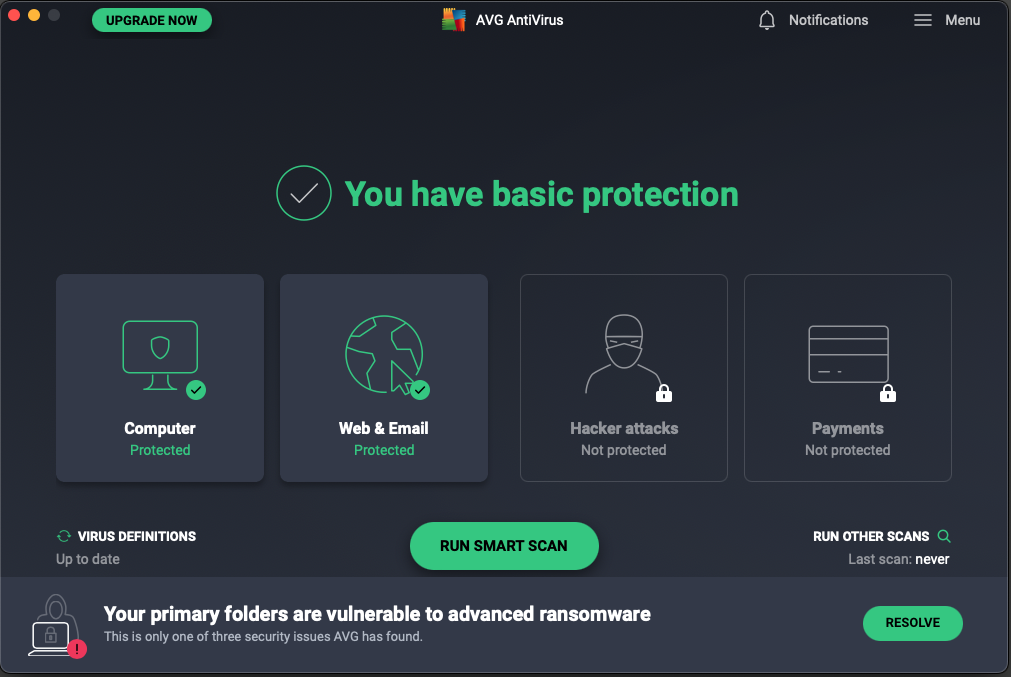Click the Hacker attacks masked figure icon
1011x677 pixels.
[x=623, y=354]
